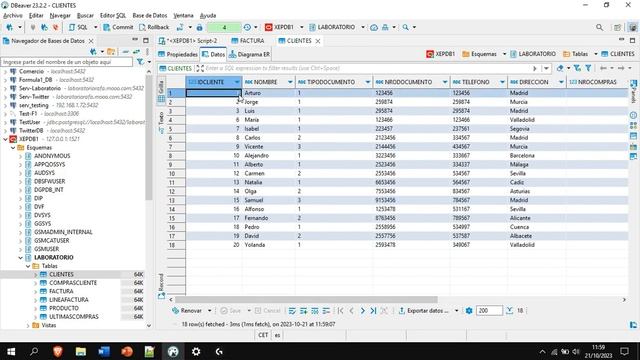The width and height of the screenshot is (640, 360).
Task: Click the horizontal scrollbar of data grid
Action: coord(306,300)
